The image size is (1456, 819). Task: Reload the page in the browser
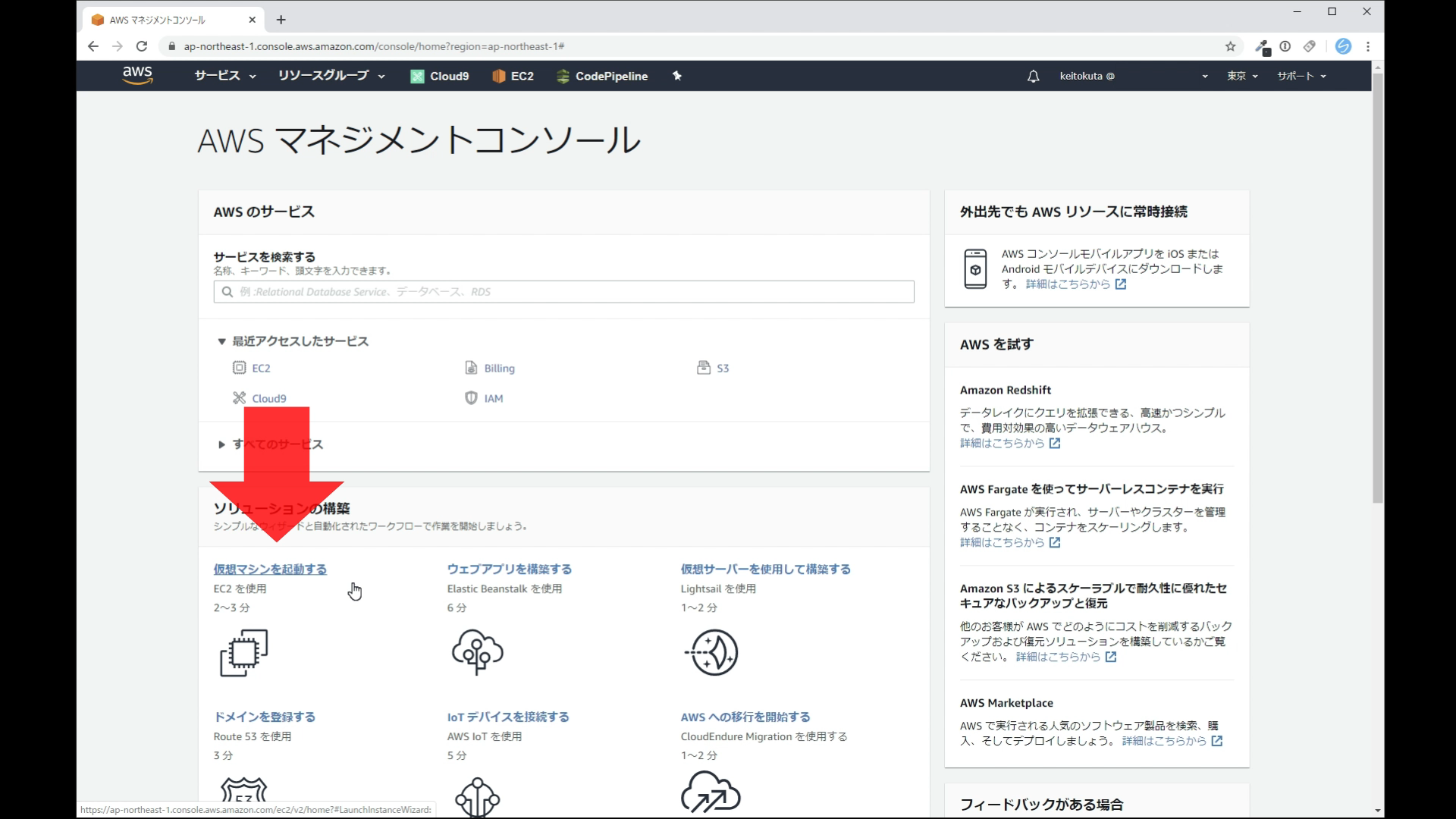(141, 46)
